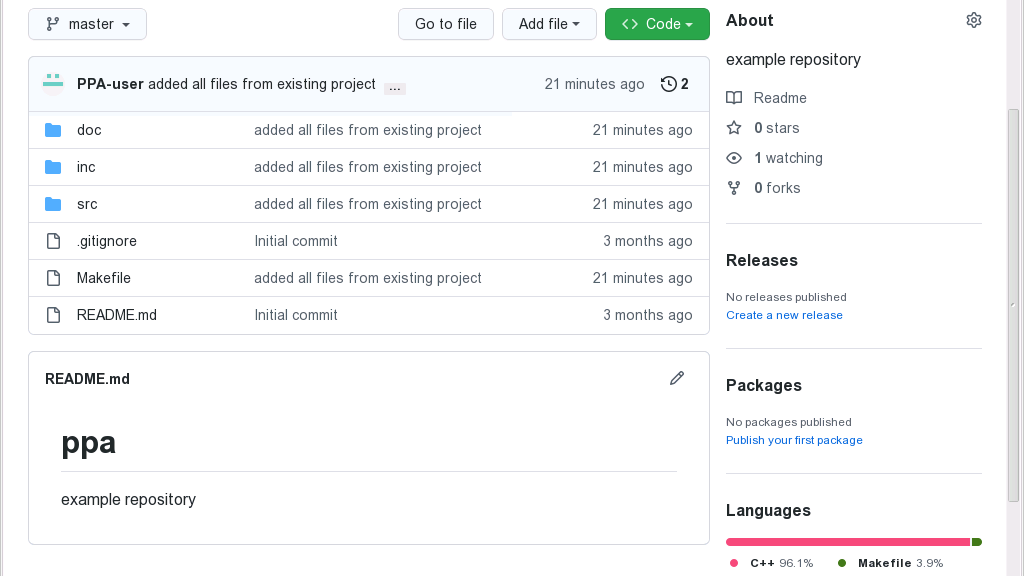
Task: Click the fork icon in About
Action: tap(734, 188)
